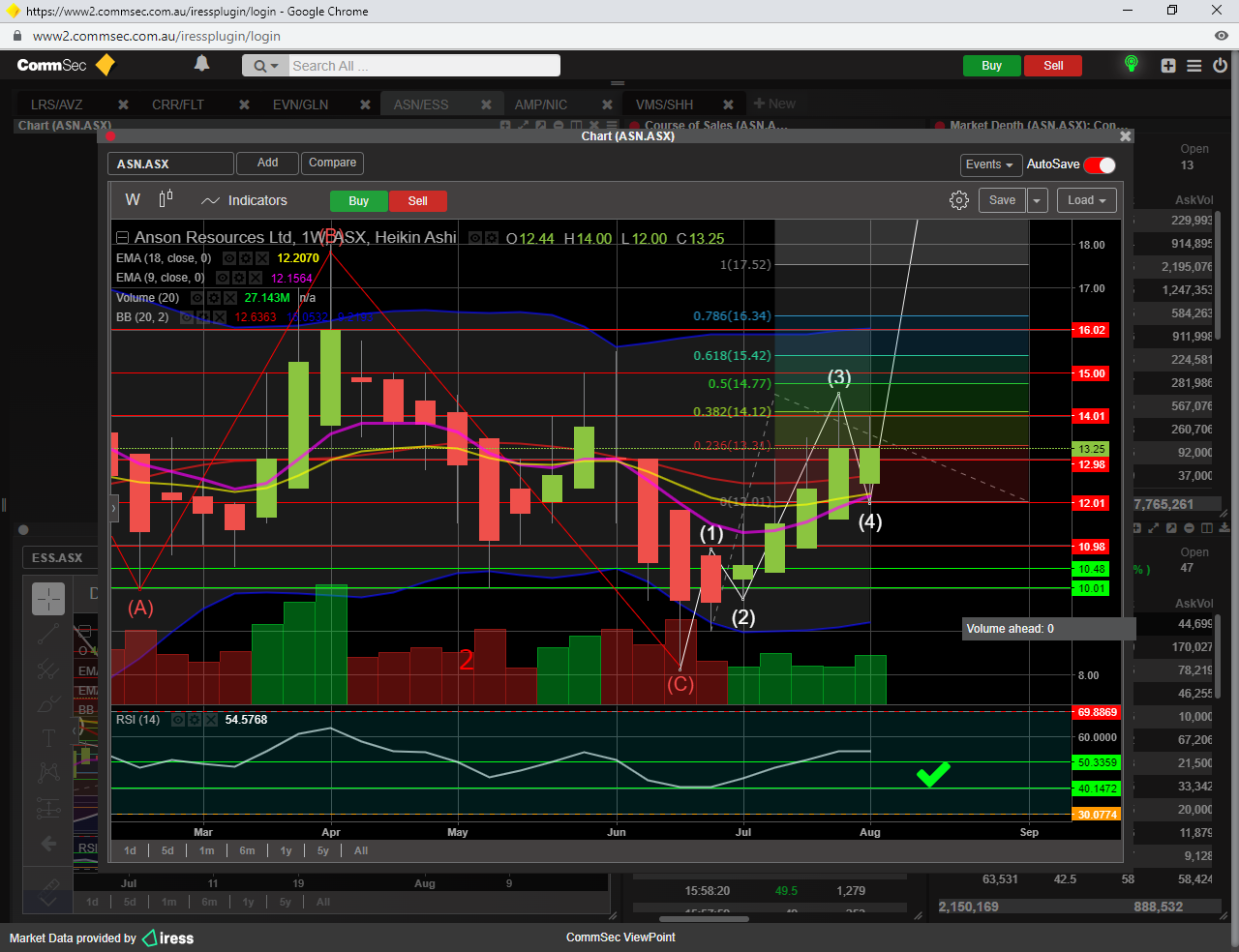This screenshot has width=1239, height=952.
Task: Open the Indicators menu
Action: [x=244, y=200]
